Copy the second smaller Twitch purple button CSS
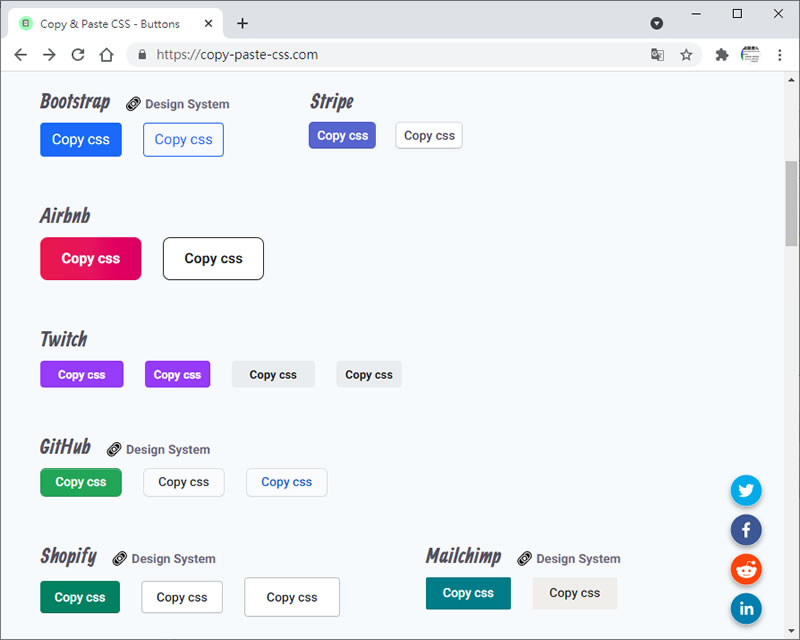This screenshot has width=800, height=640. tap(178, 374)
